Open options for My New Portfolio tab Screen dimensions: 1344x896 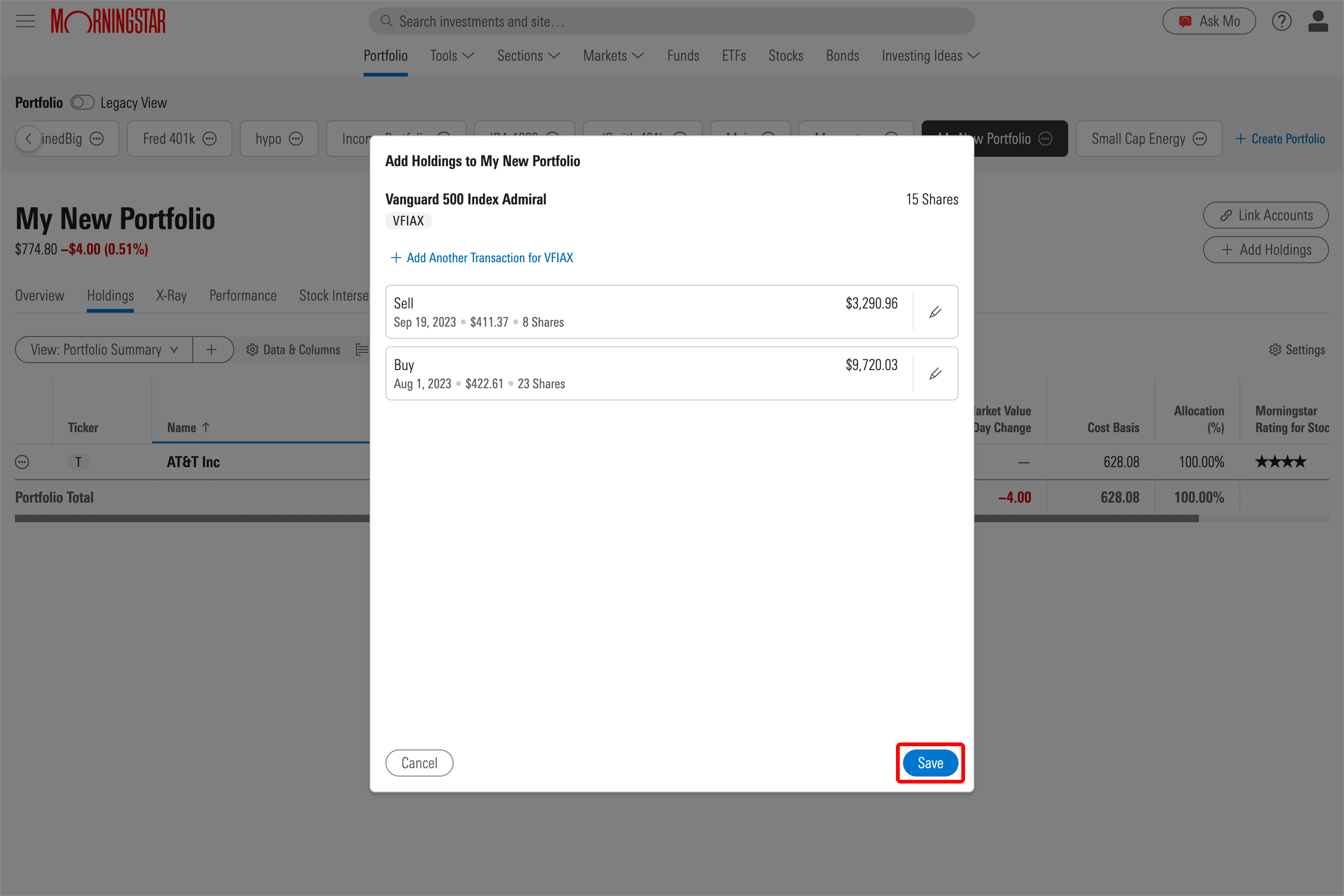pos(1045,139)
